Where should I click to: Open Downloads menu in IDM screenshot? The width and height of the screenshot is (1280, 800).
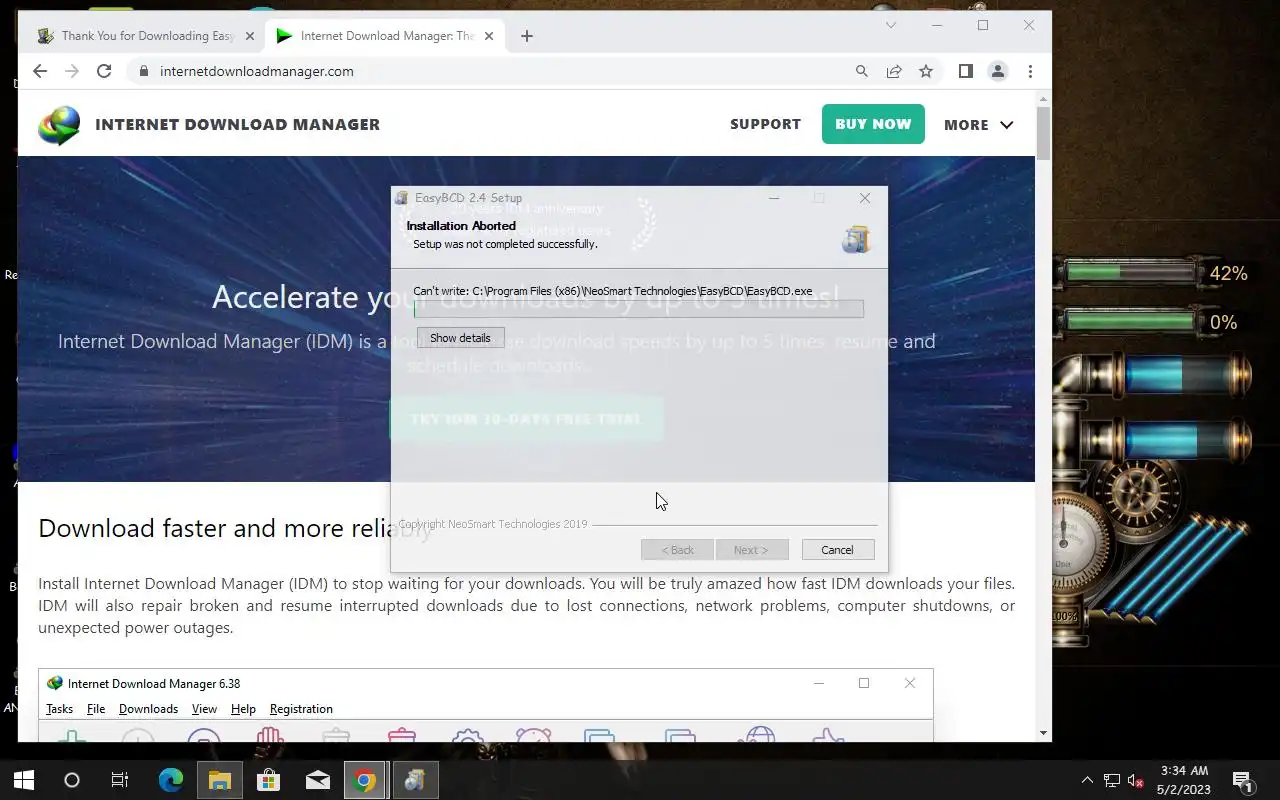(x=148, y=709)
